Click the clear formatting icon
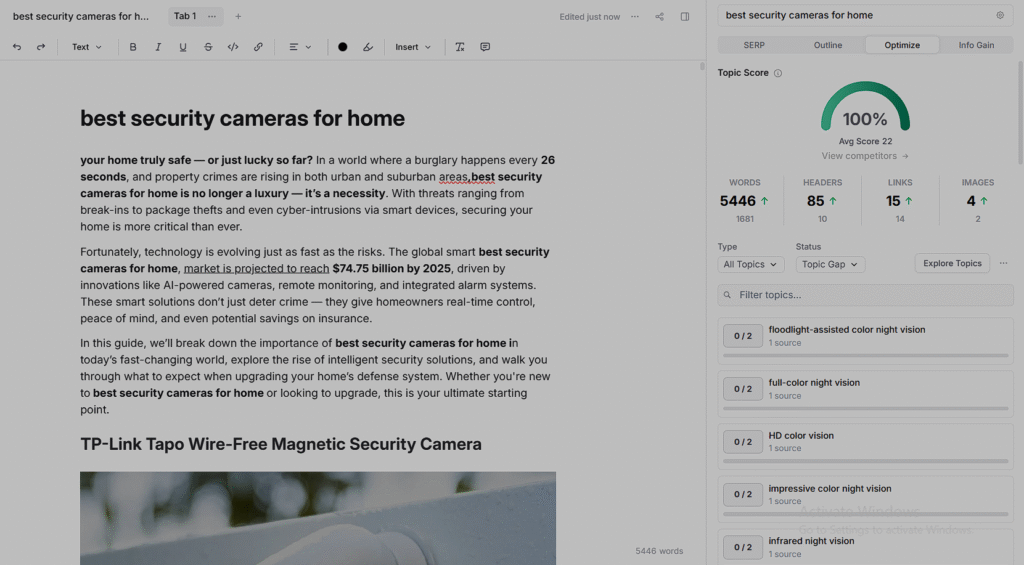The image size is (1024, 565). (x=460, y=47)
